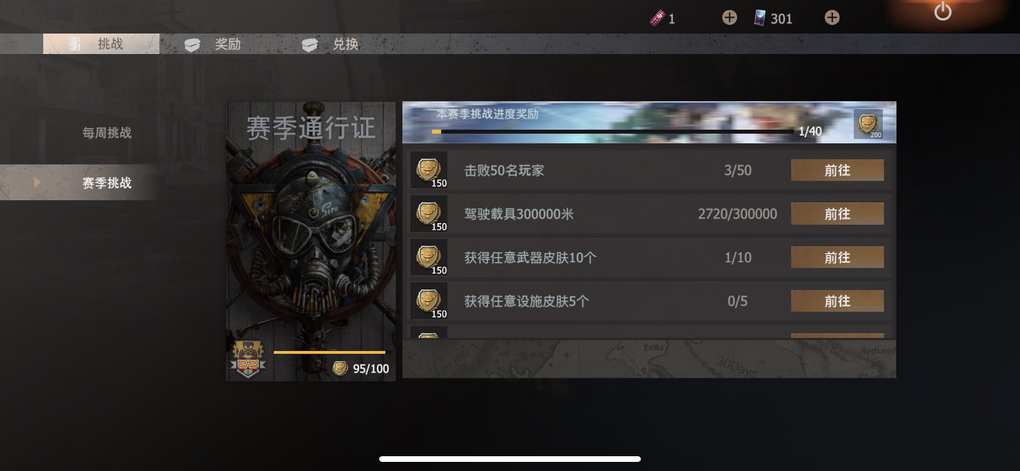Tap gold badge for defeat 50 players
Viewport: 1020px width, 471px height.
point(429,170)
